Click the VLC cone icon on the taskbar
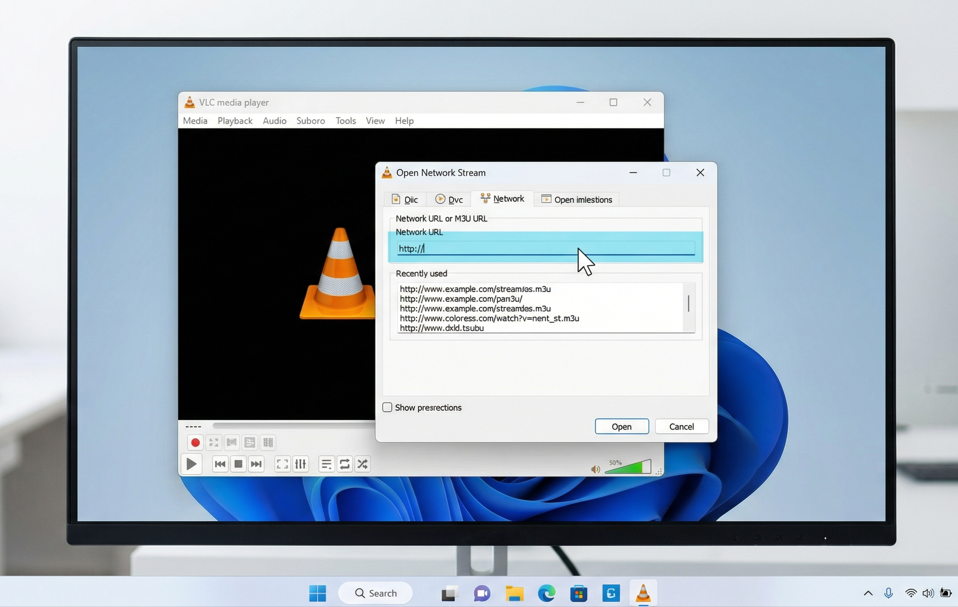This screenshot has height=607, width=958. (643, 593)
